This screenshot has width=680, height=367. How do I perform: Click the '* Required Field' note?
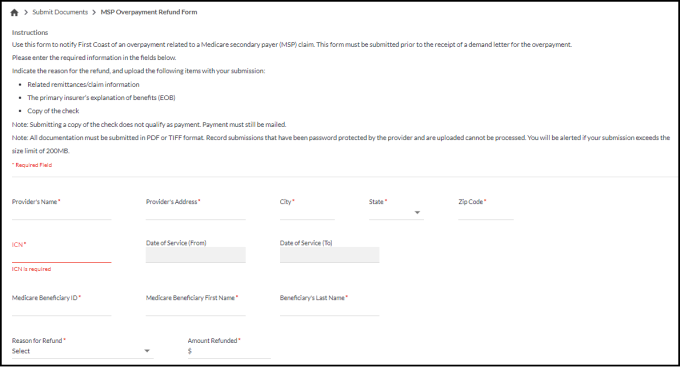click(x=32, y=165)
